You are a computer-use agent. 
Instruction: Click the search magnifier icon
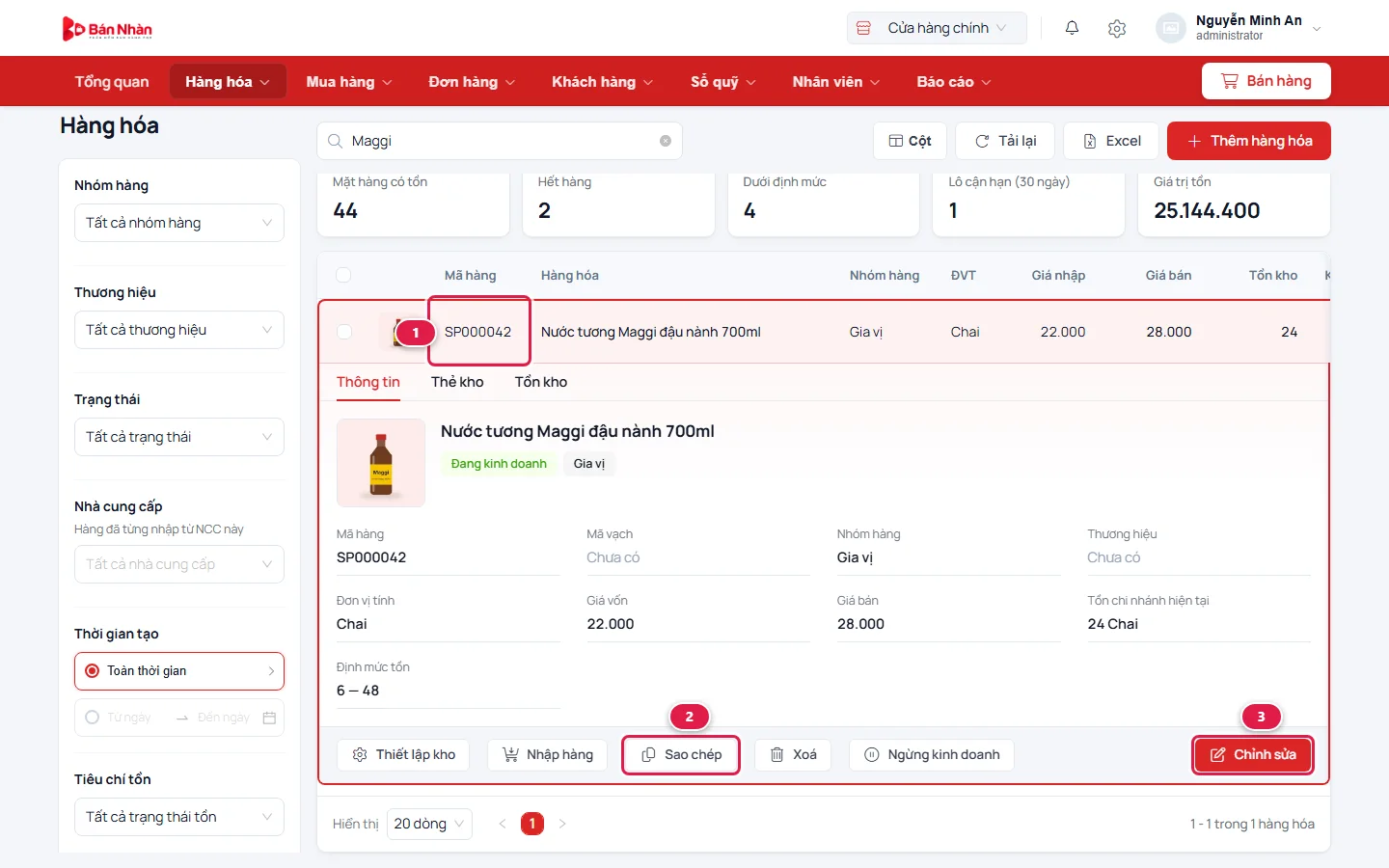tap(335, 141)
